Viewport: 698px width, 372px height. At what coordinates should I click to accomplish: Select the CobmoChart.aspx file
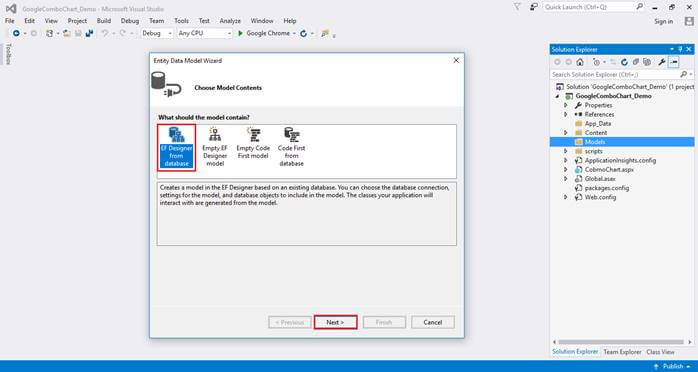pos(609,170)
